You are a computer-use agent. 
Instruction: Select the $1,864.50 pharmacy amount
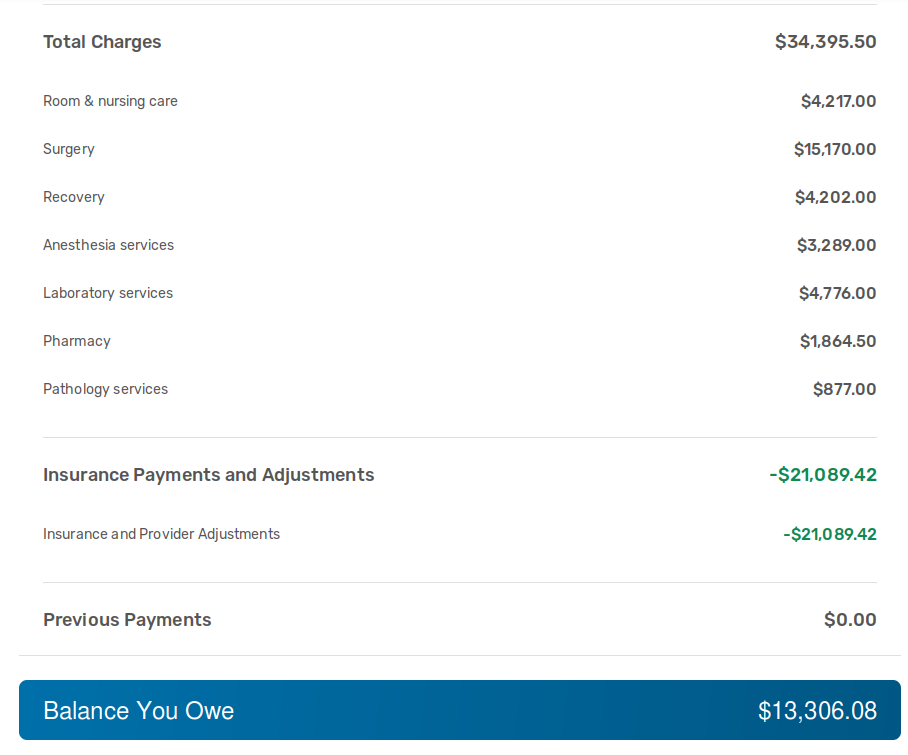point(838,342)
